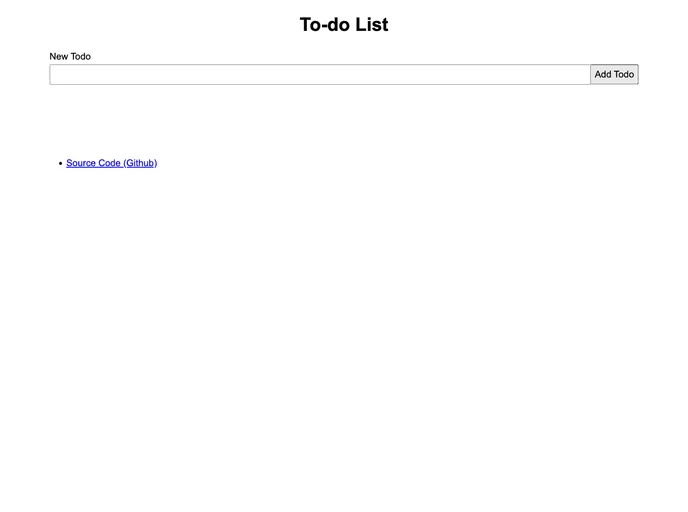
Task: Open the Source Code (Github) link
Action: (x=111, y=163)
